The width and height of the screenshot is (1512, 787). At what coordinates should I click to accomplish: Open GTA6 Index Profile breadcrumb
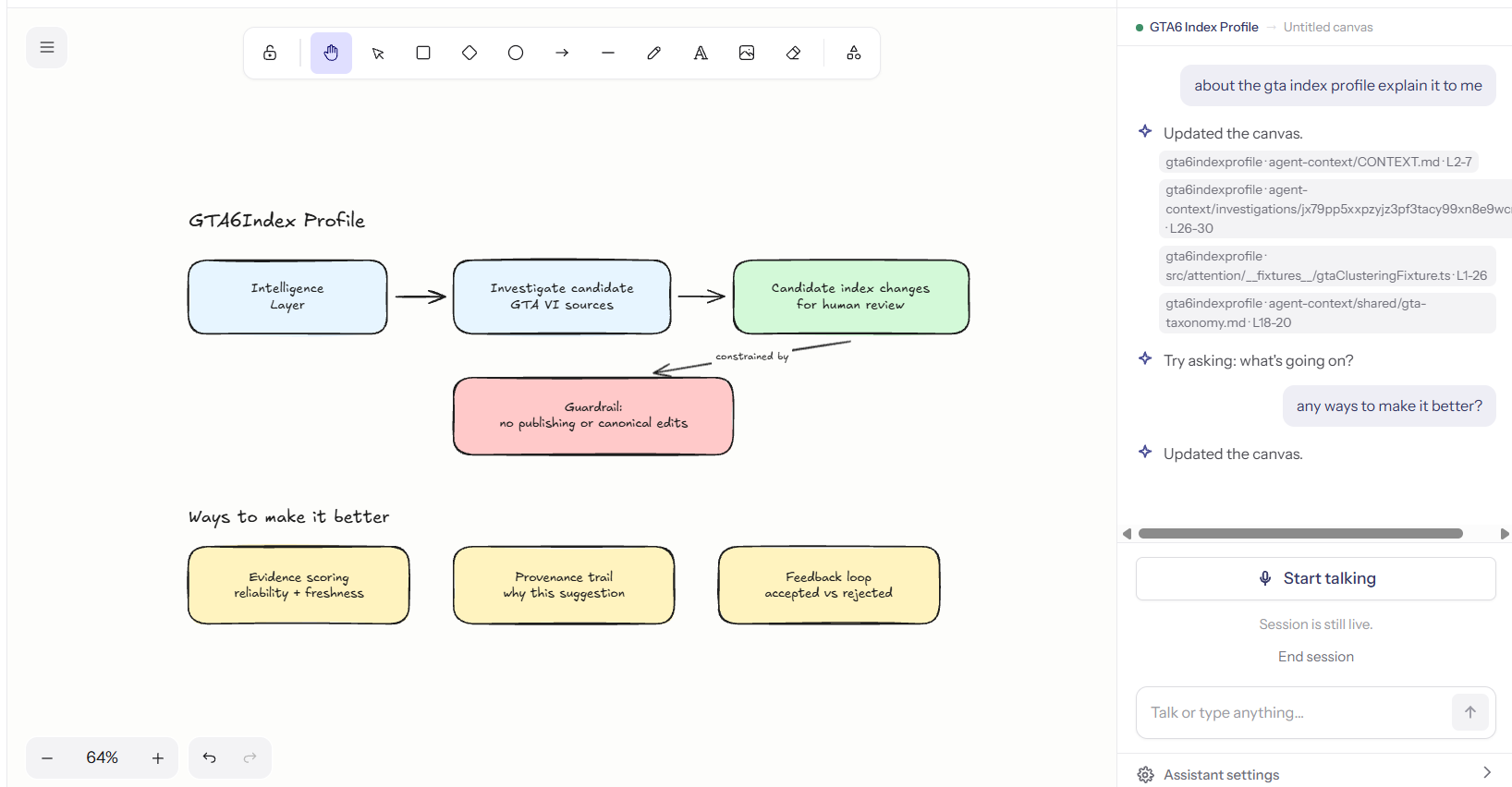pos(1203,27)
